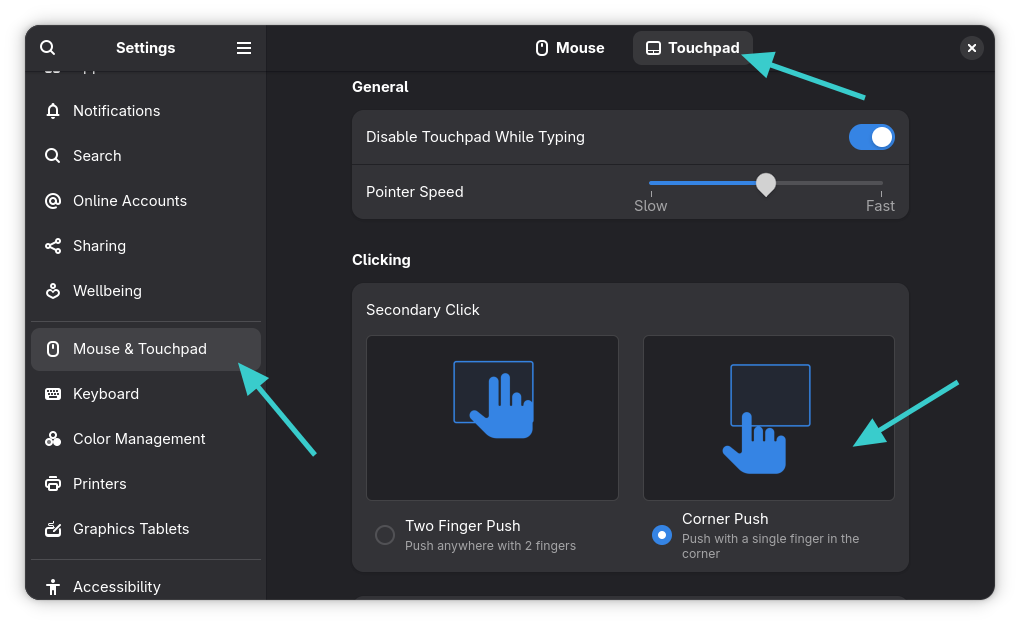Select the Online Accounts at-sign icon
This screenshot has width=1020, height=625.
tap(53, 201)
